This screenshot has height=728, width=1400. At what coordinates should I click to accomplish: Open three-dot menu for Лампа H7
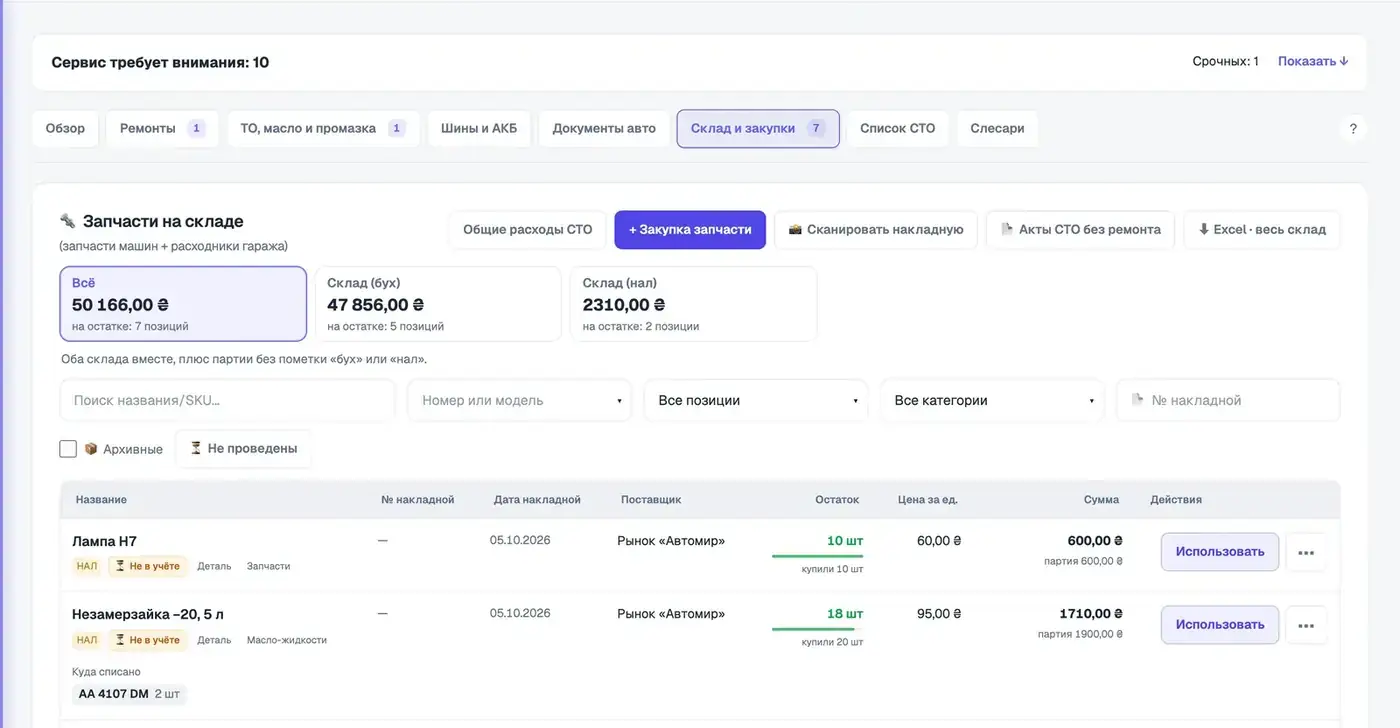[x=1306, y=552]
